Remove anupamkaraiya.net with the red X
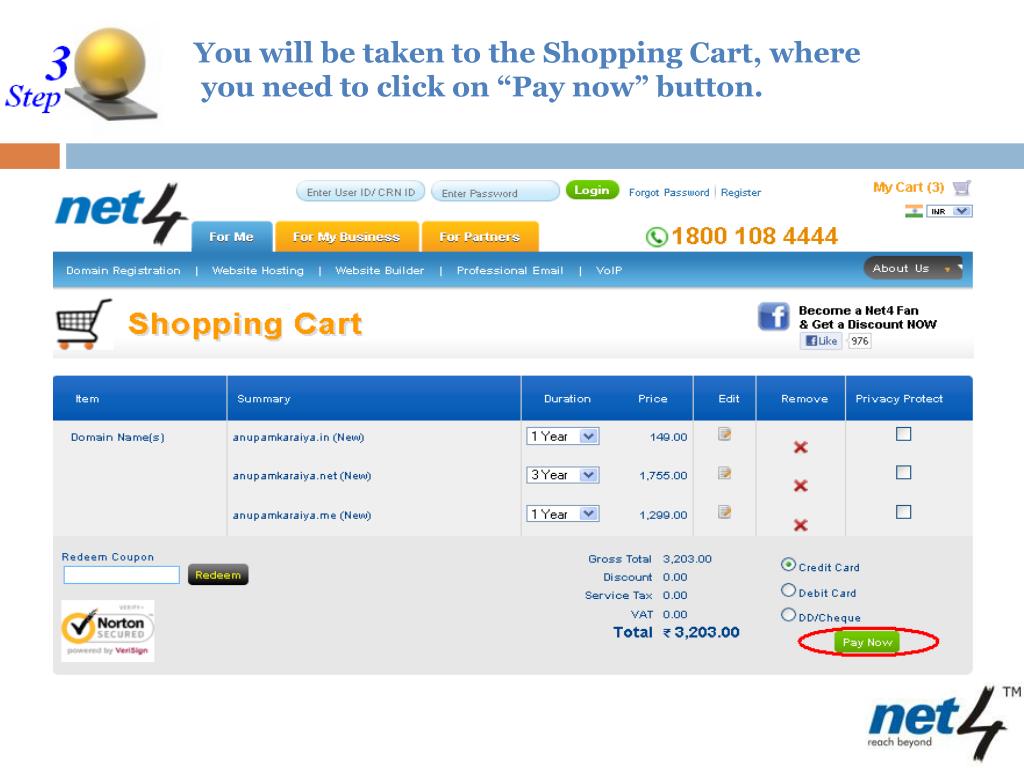 point(801,486)
